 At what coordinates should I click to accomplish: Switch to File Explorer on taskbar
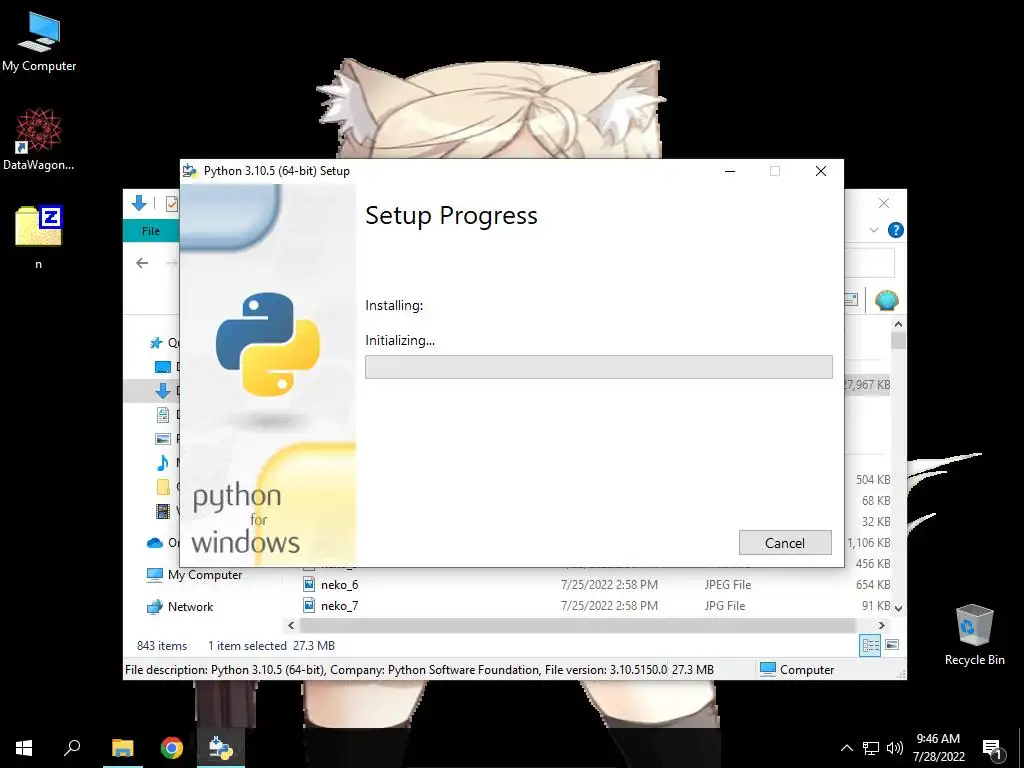tap(122, 748)
